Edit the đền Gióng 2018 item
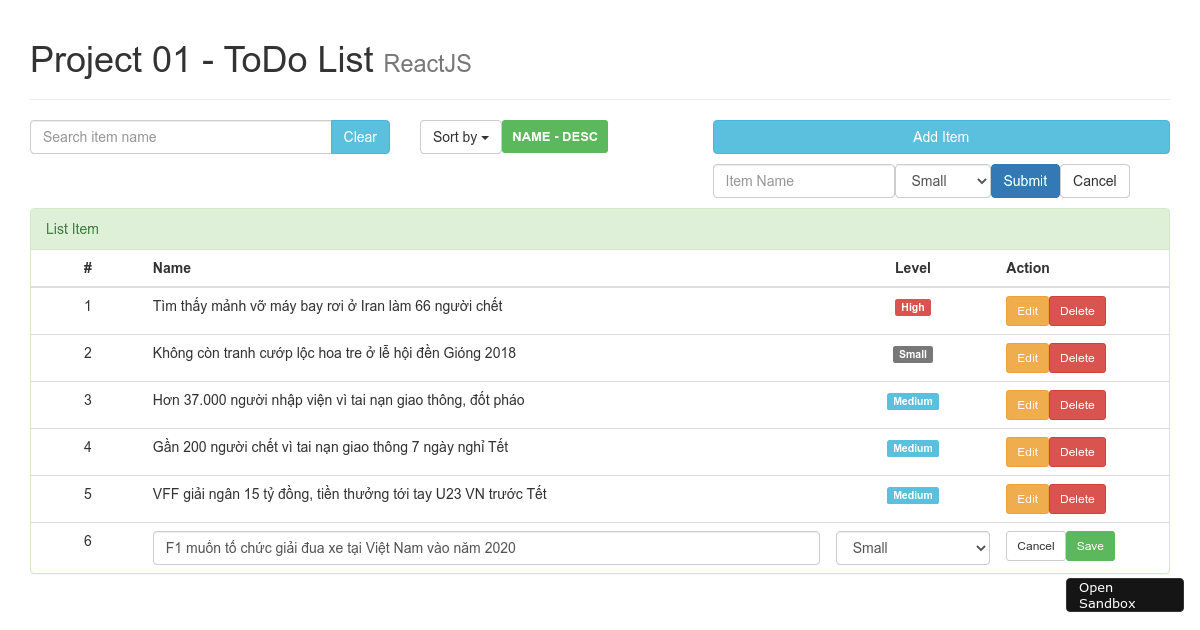Image resolution: width=1200 pixels, height=630 pixels. 1027,357
